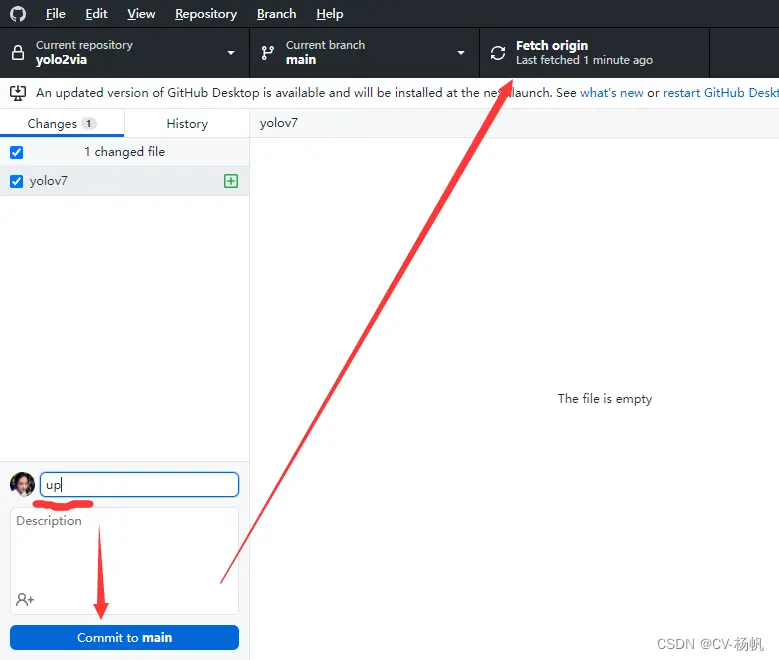Switch to the History tab
Screen dimensions: 779x660
pos(187,124)
